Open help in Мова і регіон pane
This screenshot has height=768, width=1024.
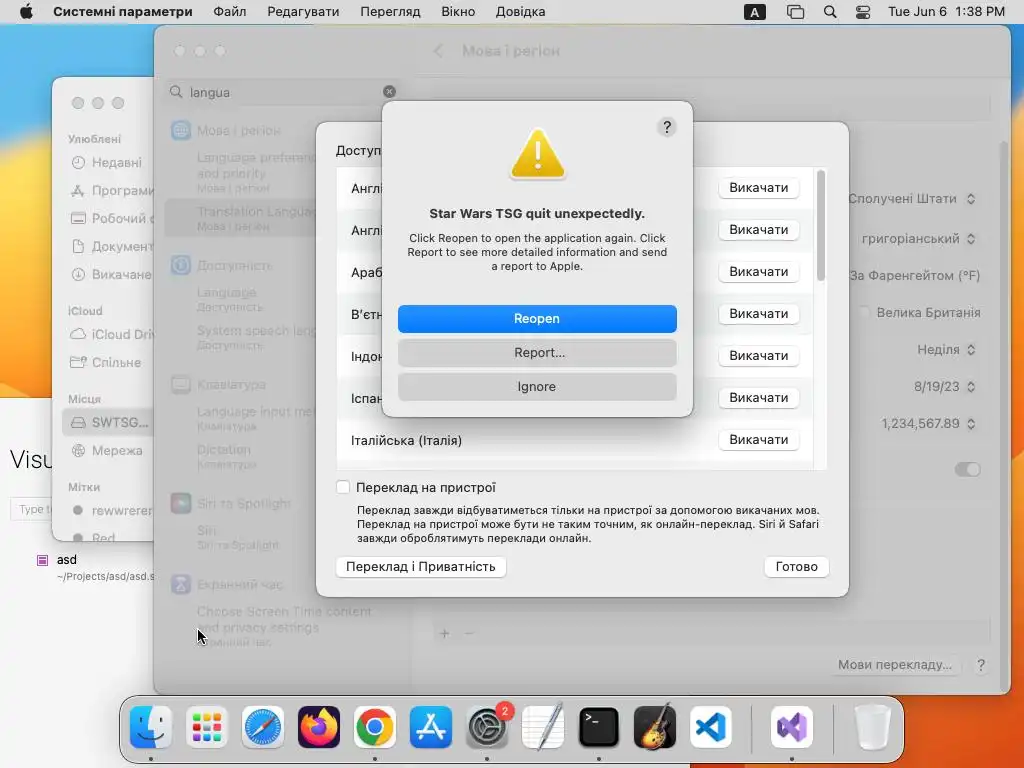(x=981, y=665)
